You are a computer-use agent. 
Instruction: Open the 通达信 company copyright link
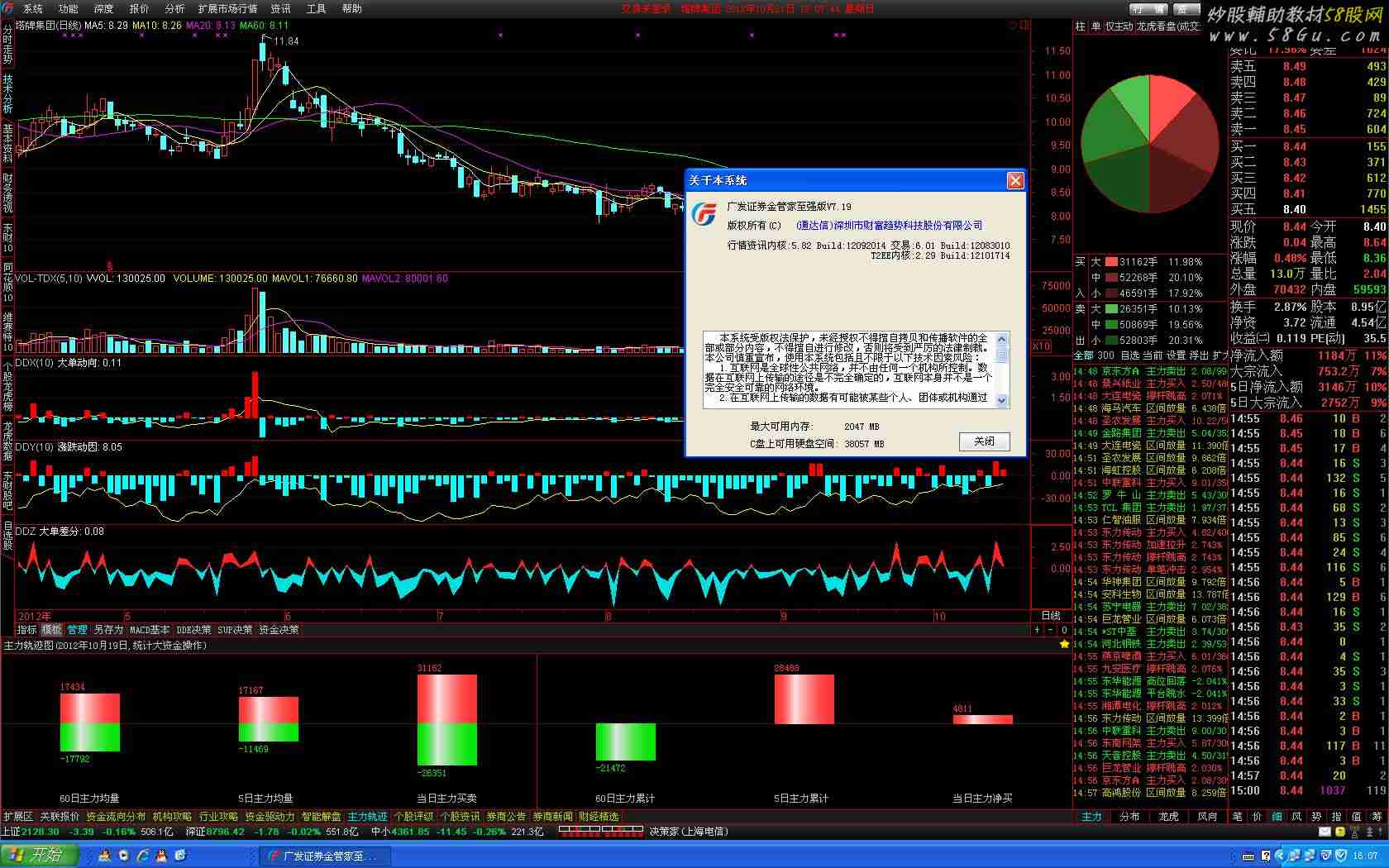pos(890,225)
